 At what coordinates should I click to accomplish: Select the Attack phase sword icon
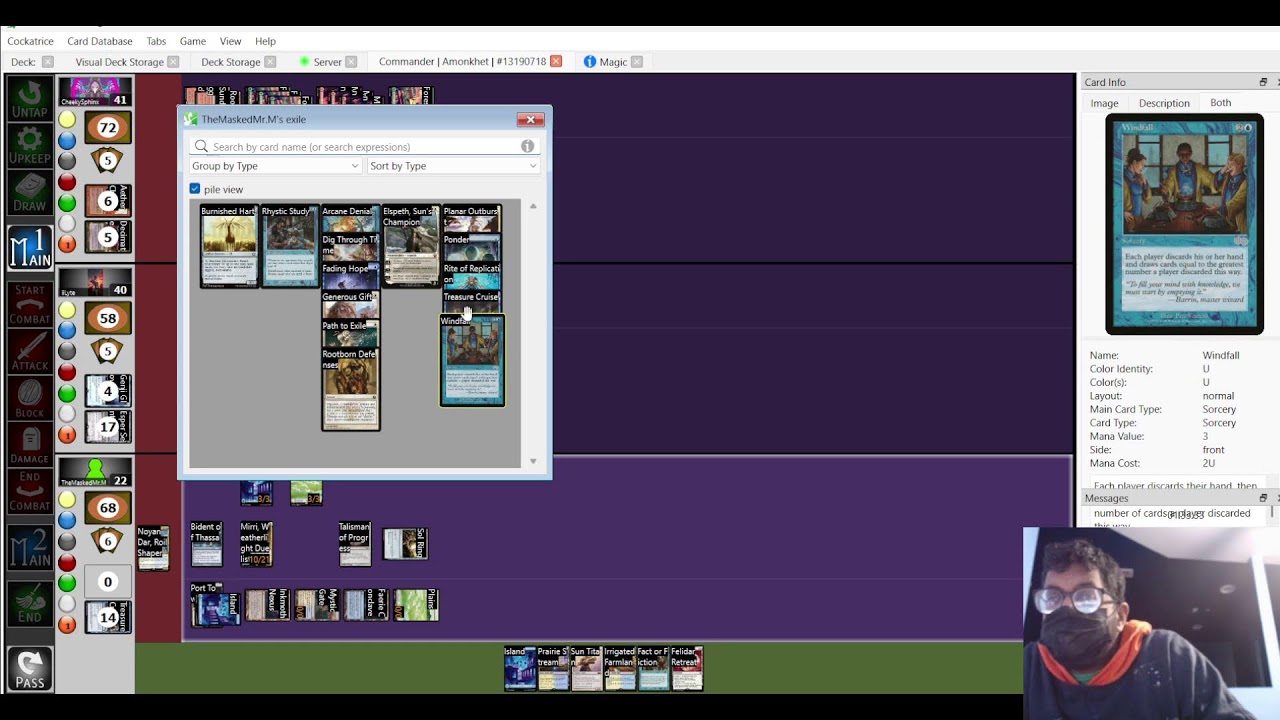(x=30, y=350)
